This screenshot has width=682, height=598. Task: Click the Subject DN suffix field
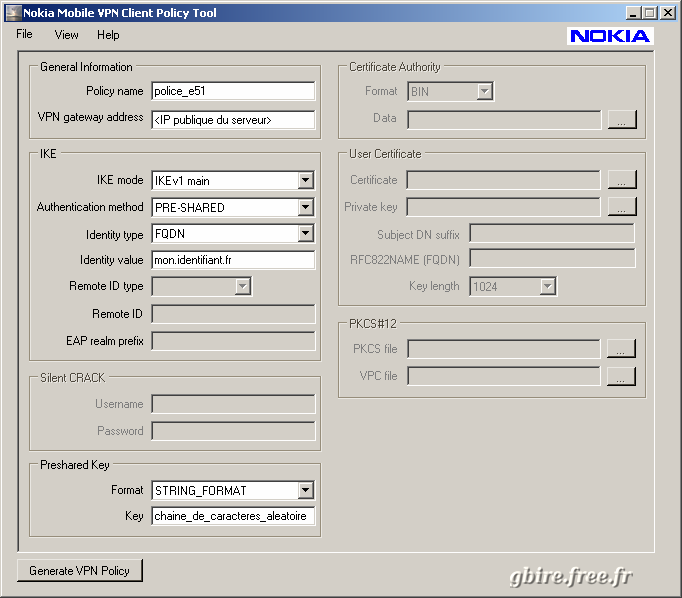pos(552,234)
